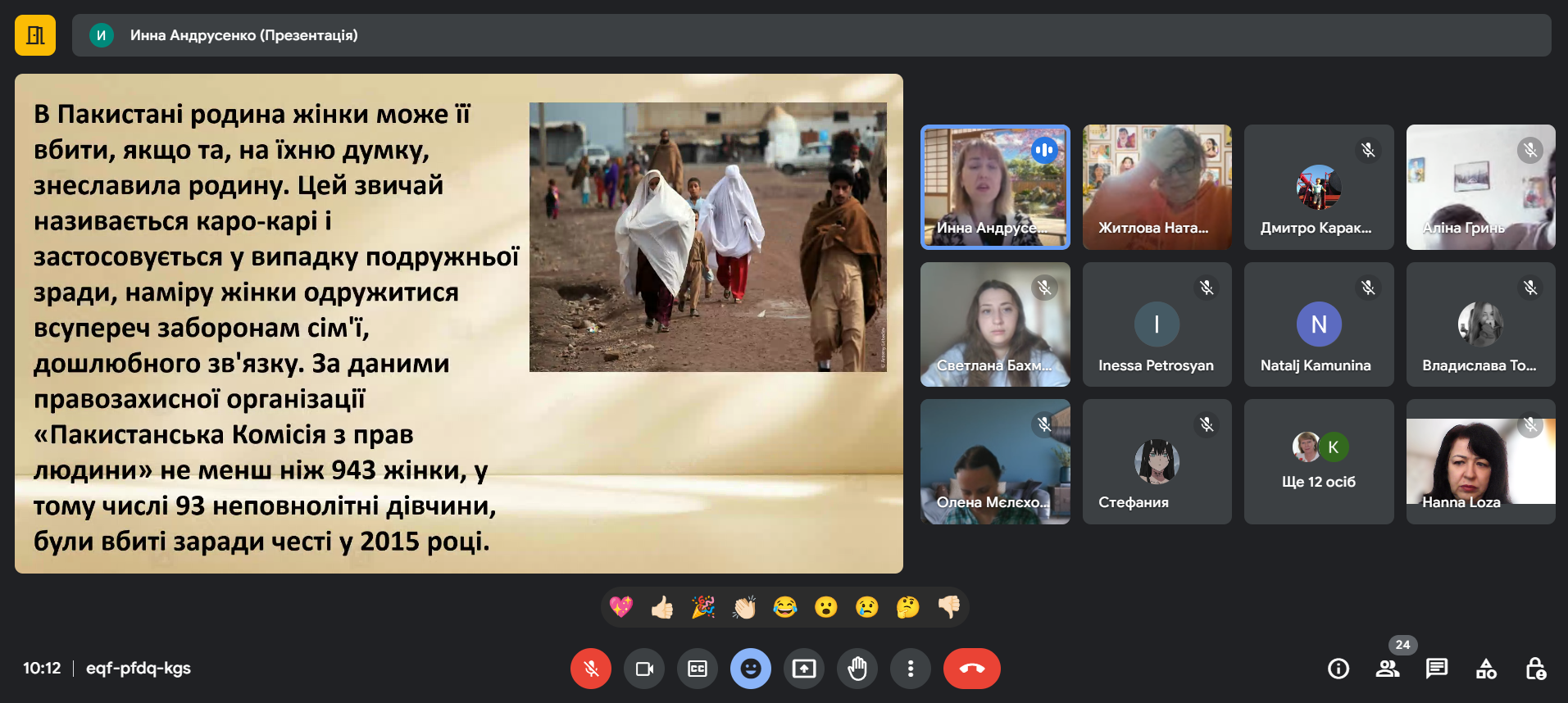Expand the 'Ще 12 осіб' participants tile

(x=1318, y=462)
